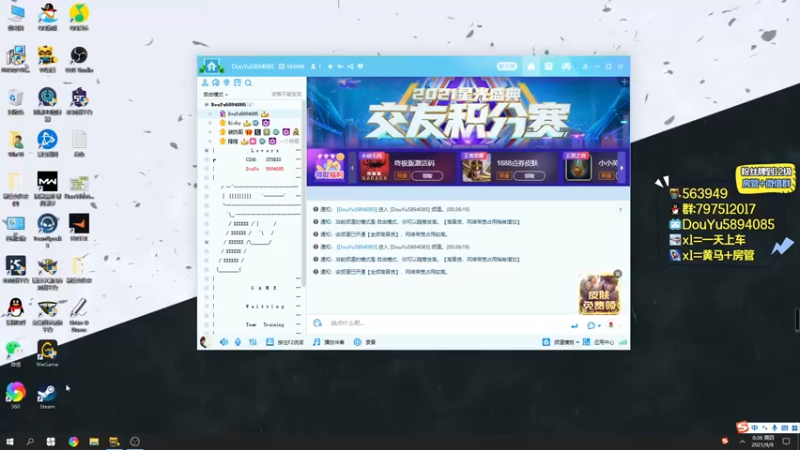The image size is (800, 450).
Task: Click the 2021星光盛典 banner image
Action: click(x=468, y=112)
